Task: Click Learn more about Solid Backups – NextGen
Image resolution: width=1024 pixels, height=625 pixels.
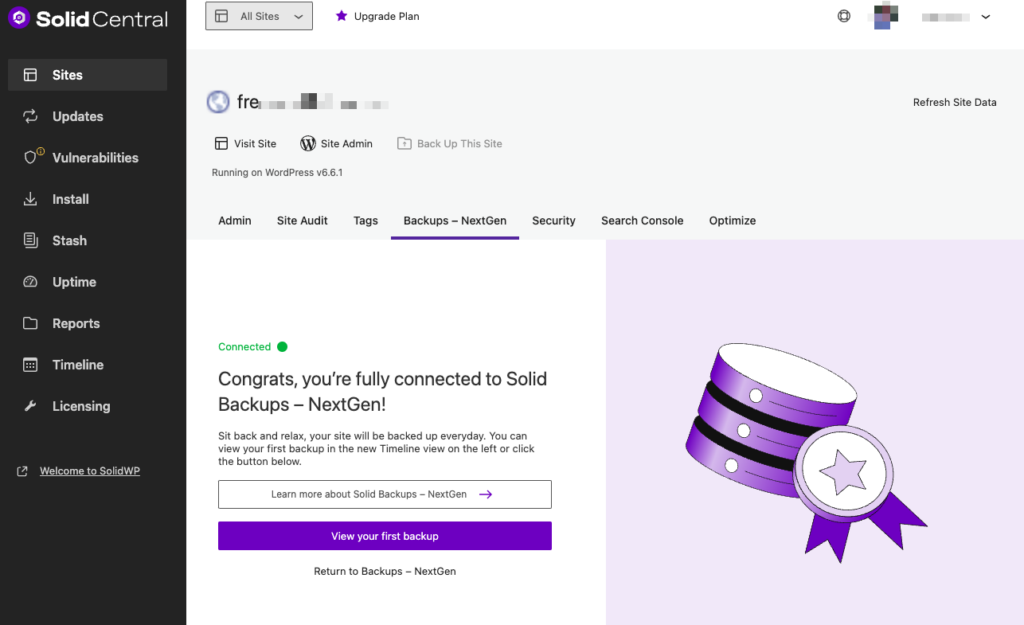Action: coord(384,494)
